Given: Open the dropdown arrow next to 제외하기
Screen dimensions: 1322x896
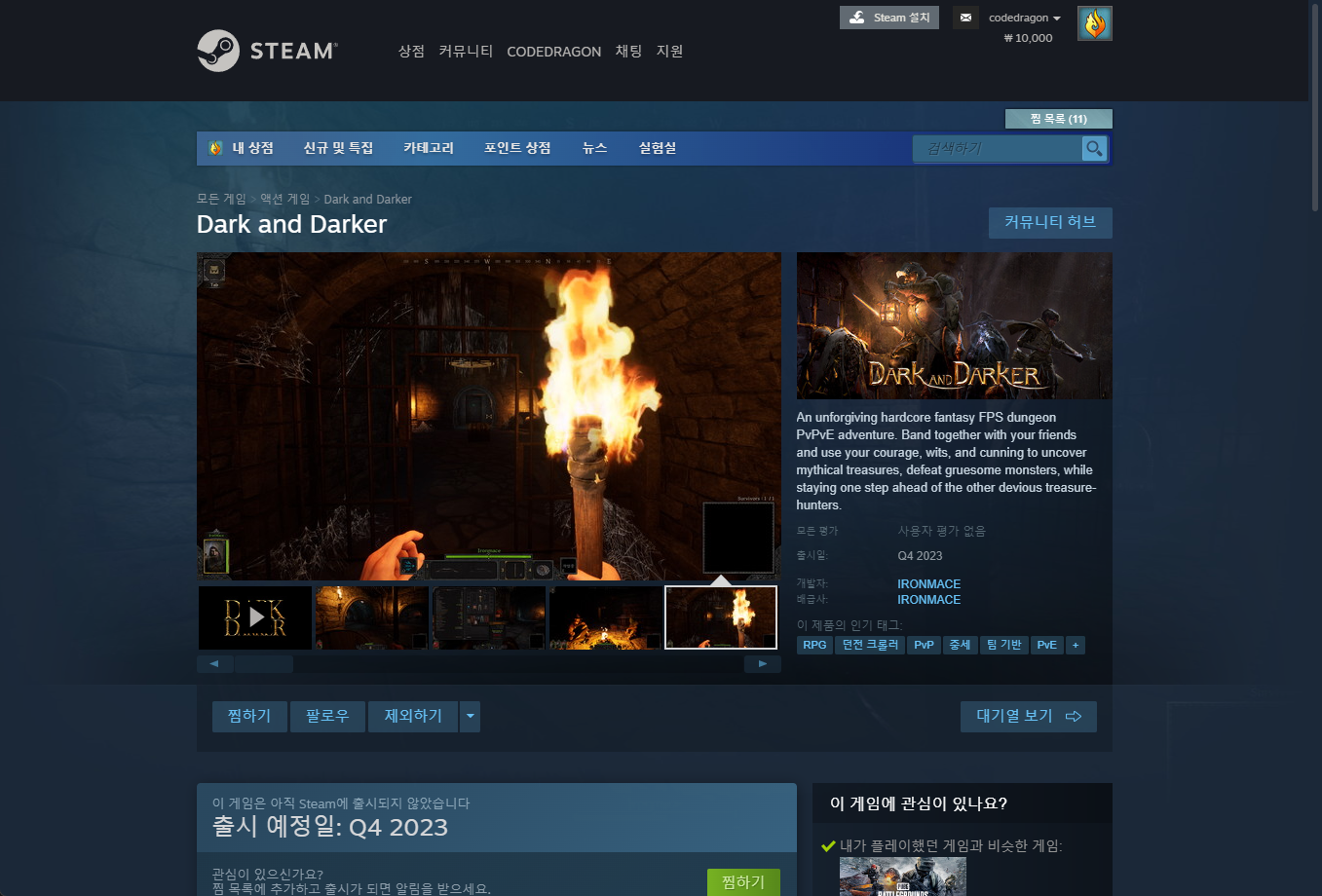Looking at the screenshot, I should 471,716.
